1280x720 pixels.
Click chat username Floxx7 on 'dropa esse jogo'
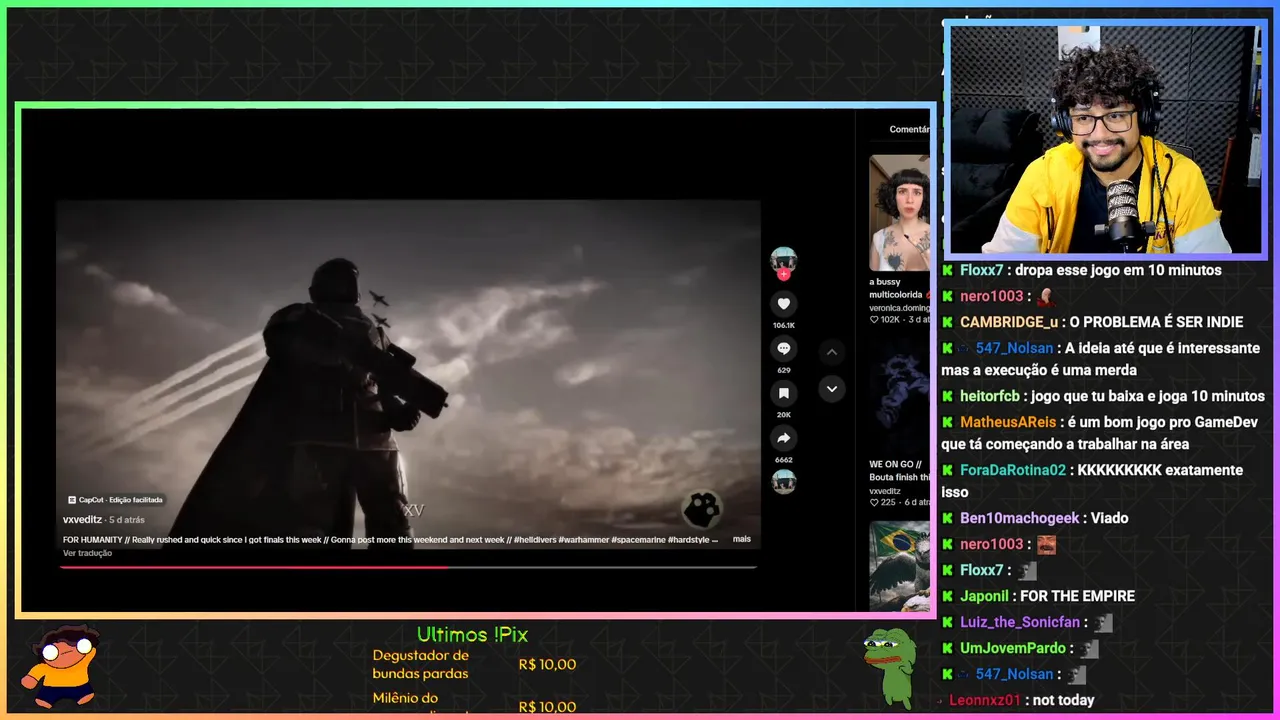981,270
